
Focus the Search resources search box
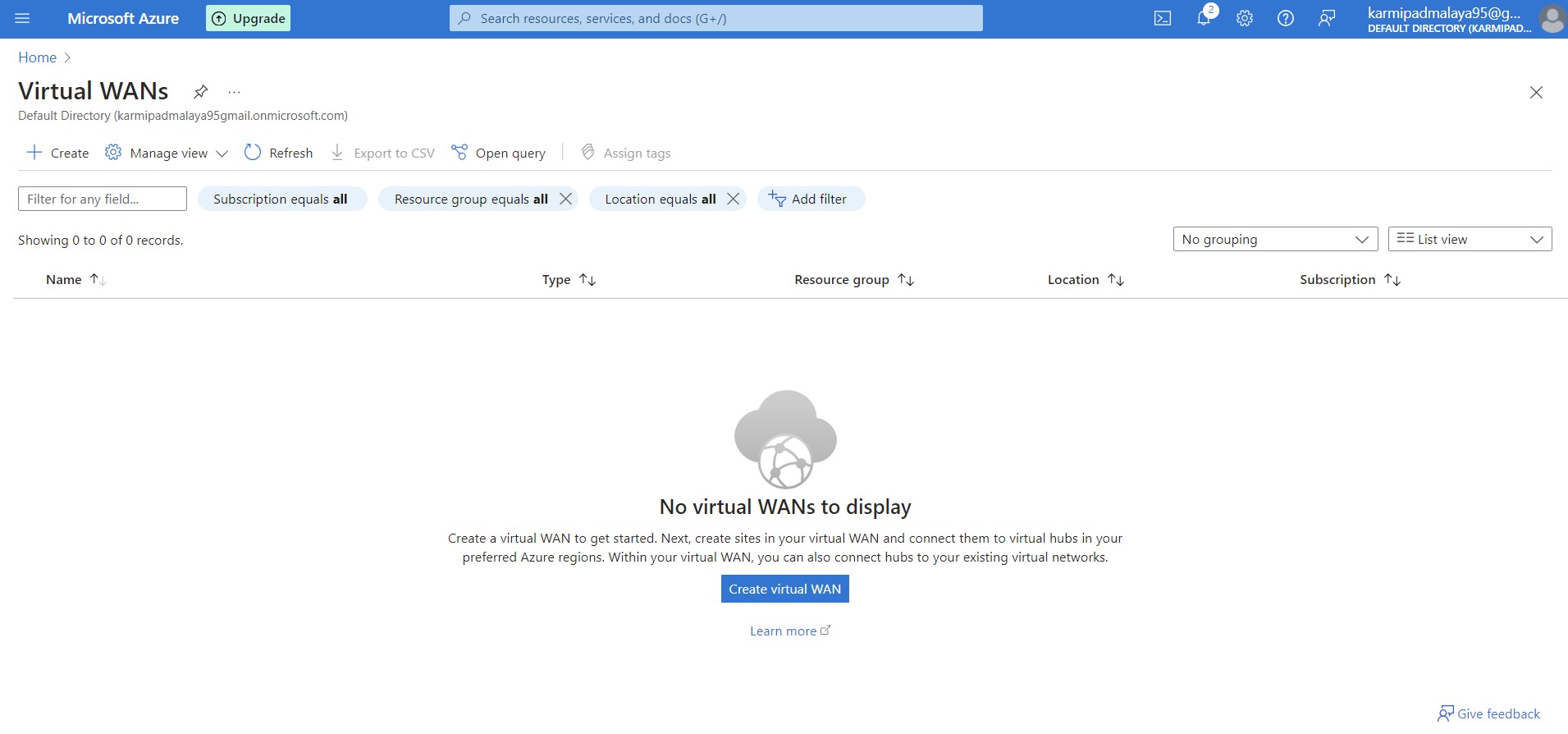(715, 18)
